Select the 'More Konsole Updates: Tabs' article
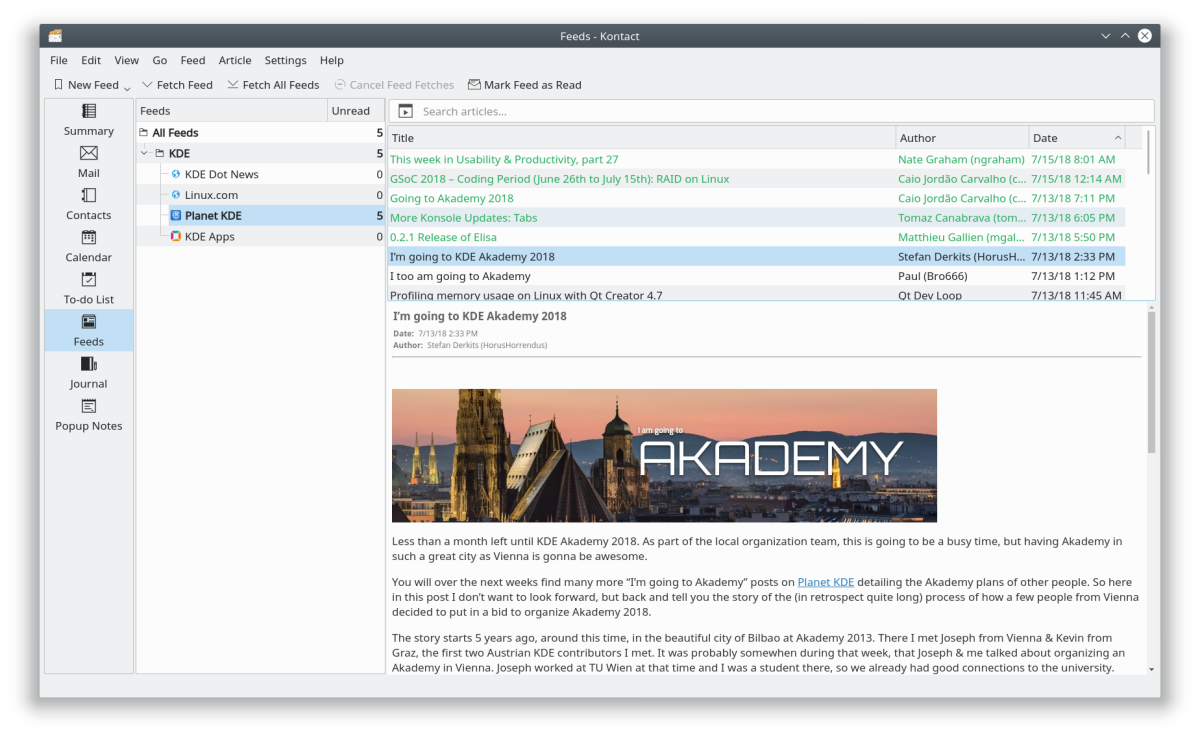The width and height of the screenshot is (1200, 737). point(463,218)
